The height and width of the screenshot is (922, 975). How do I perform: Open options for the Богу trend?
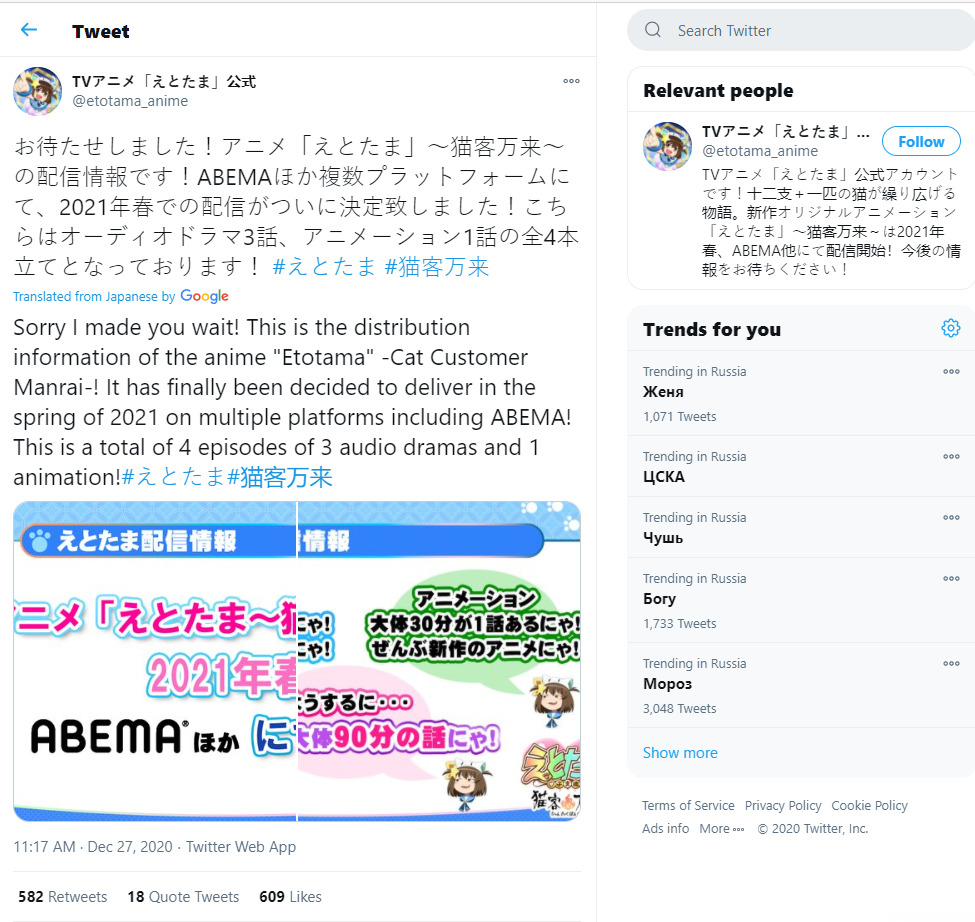click(951, 578)
